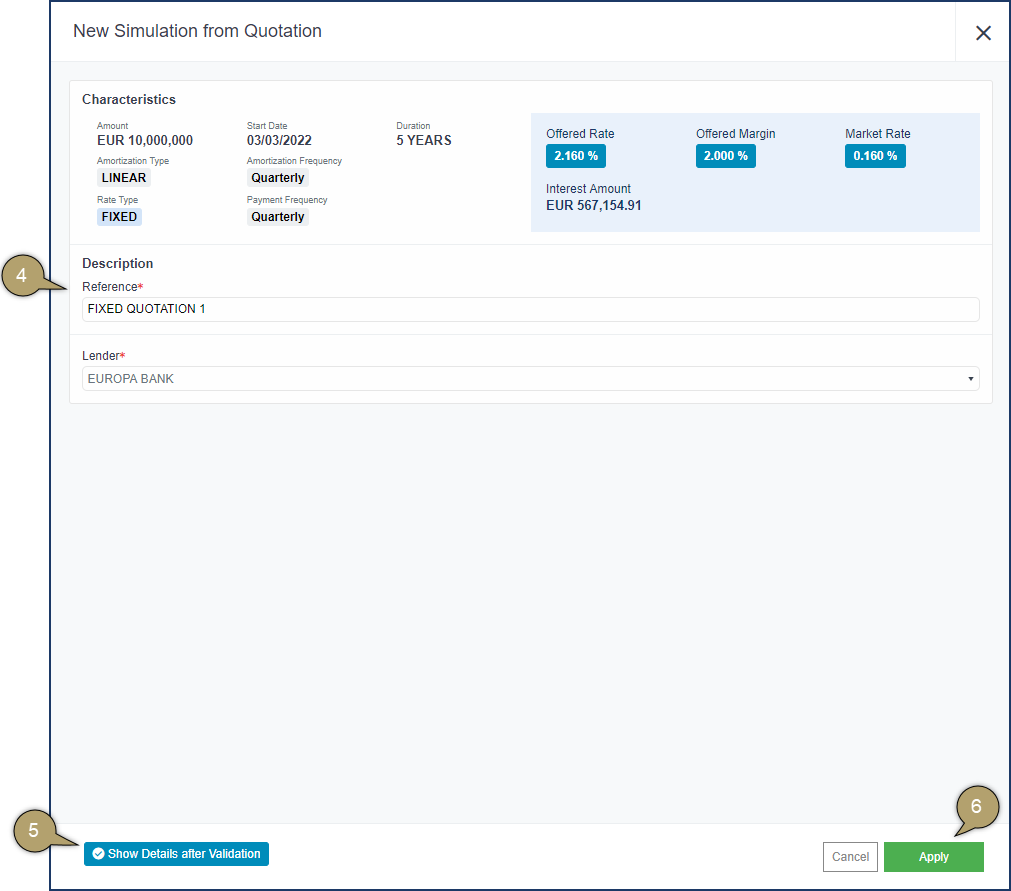Click the Market Rate 0.160 % badge

(x=875, y=156)
